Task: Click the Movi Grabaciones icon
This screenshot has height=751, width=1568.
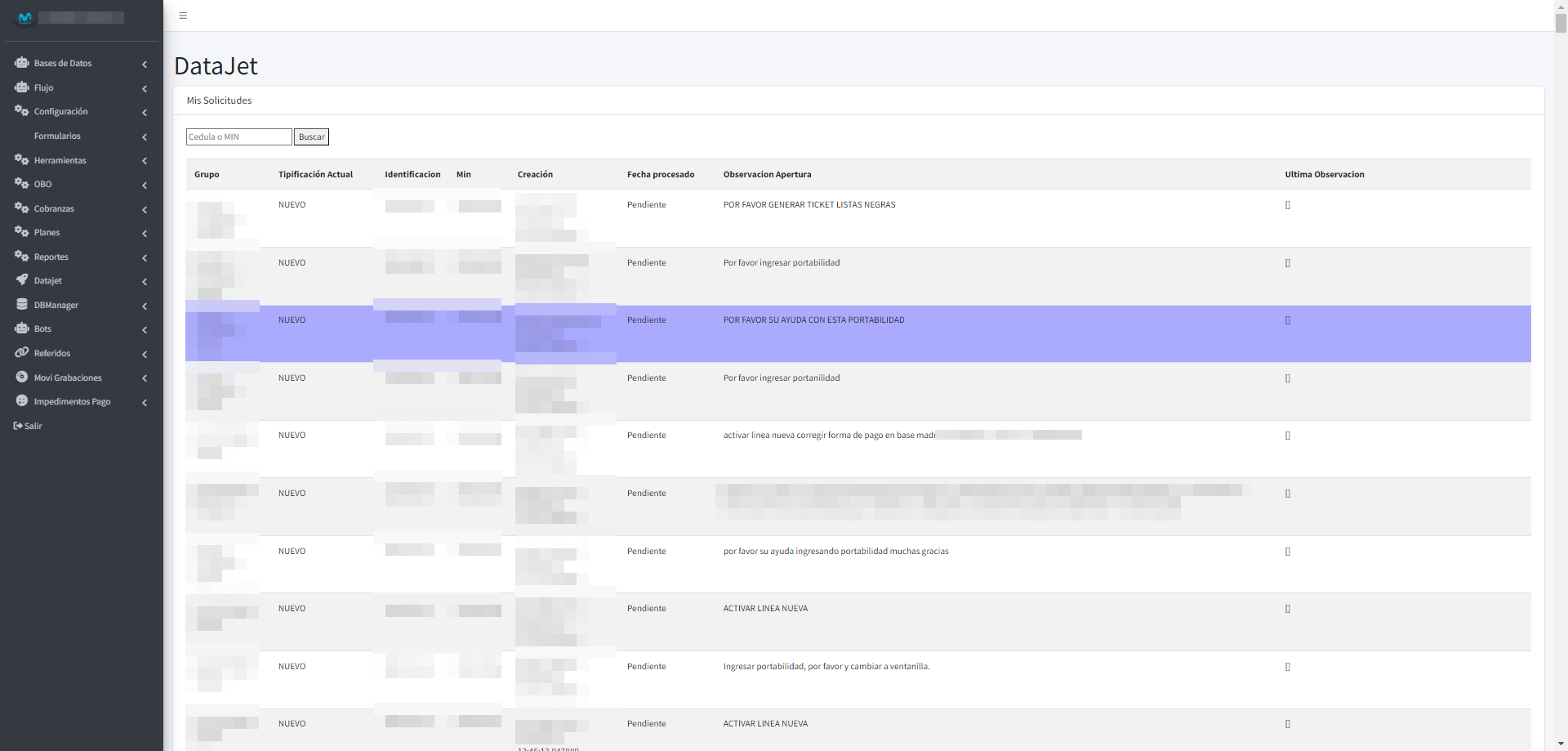Action: (22, 378)
